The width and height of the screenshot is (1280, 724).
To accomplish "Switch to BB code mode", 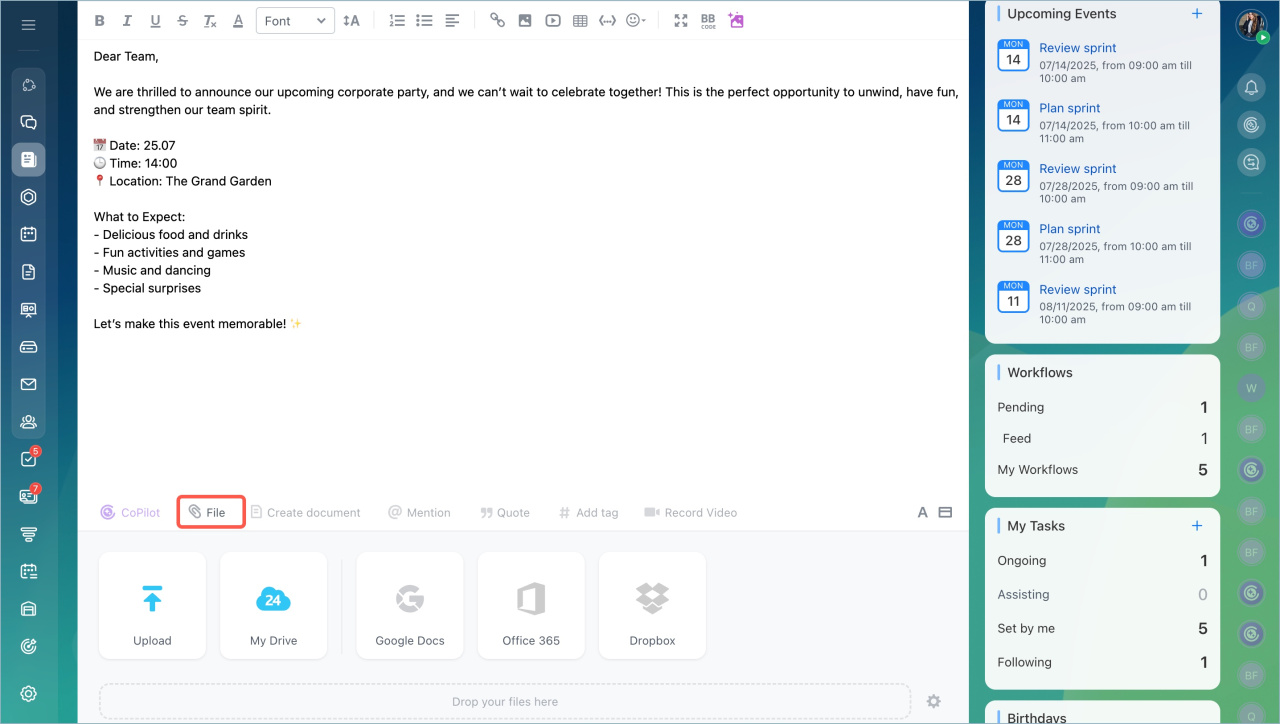I will [x=708, y=20].
